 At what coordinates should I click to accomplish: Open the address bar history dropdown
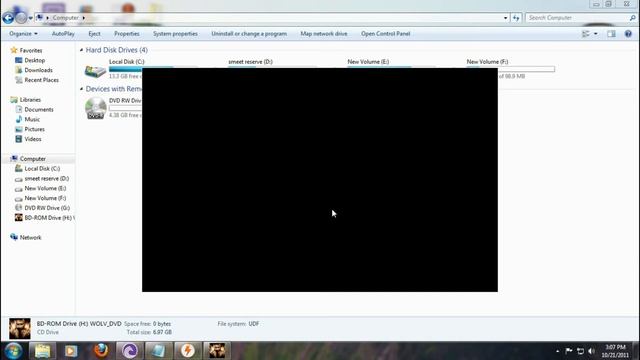point(505,18)
